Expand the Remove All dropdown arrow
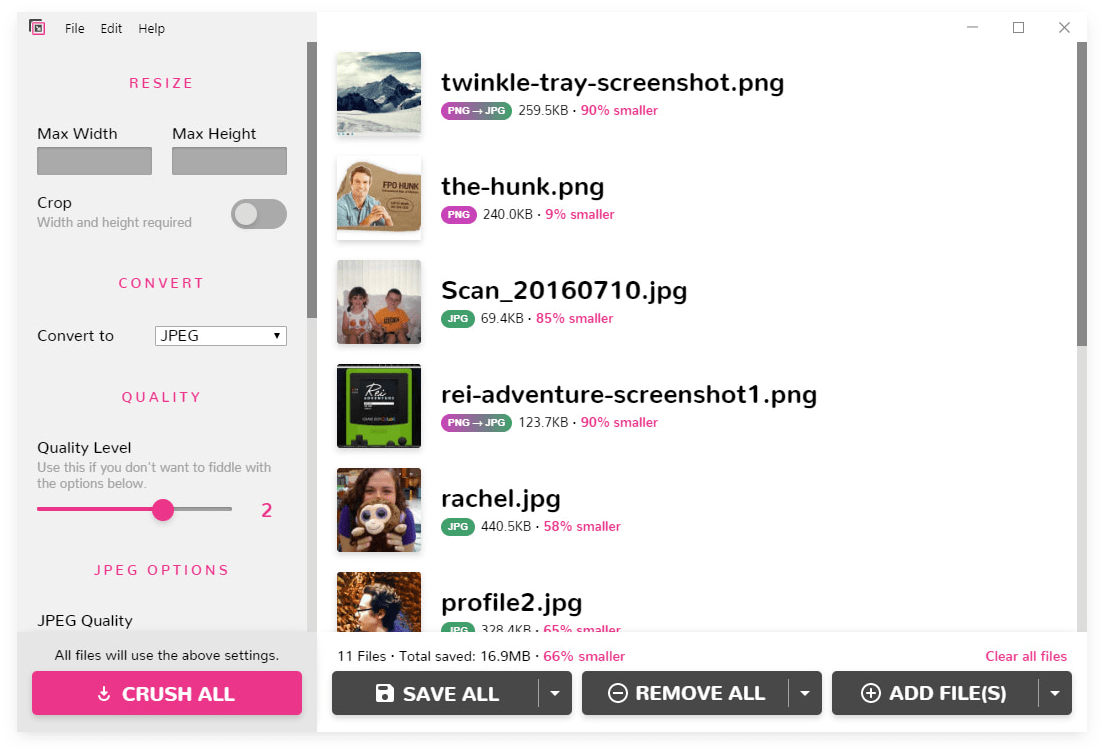This screenshot has width=1105, height=755. tap(805, 693)
